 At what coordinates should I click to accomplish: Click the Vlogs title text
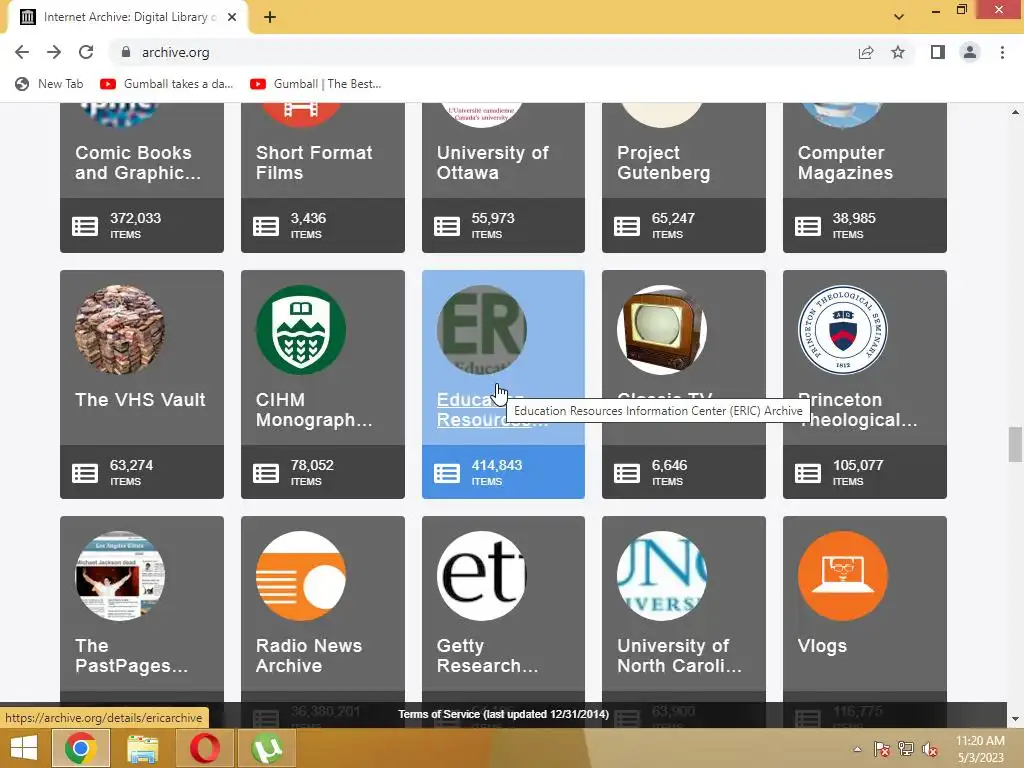[x=822, y=646]
